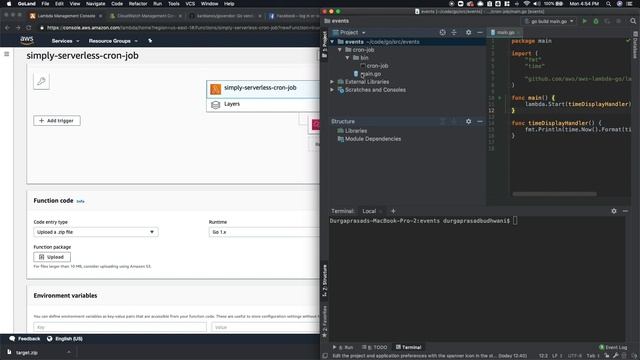Click the green Debug bug icon in the toolbar

pyautogui.click(x=596, y=21)
